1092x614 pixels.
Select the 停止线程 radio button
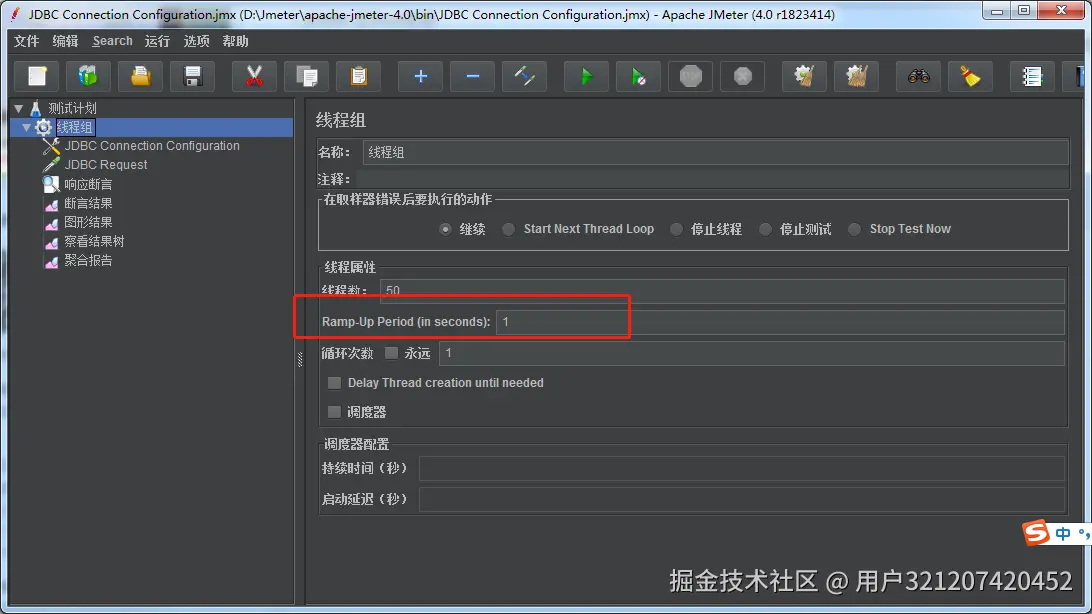tap(676, 229)
